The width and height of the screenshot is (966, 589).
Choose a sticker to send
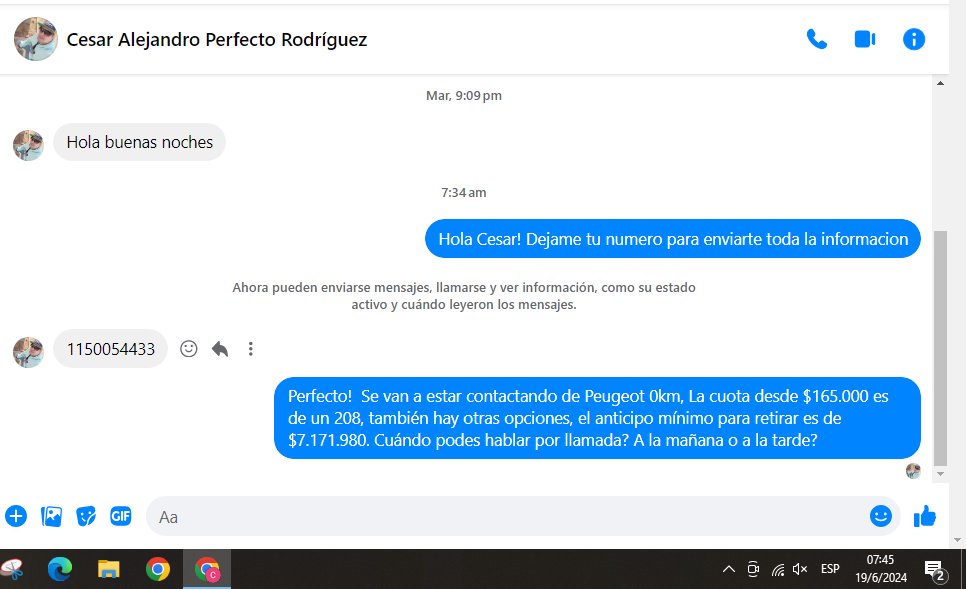click(x=86, y=516)
